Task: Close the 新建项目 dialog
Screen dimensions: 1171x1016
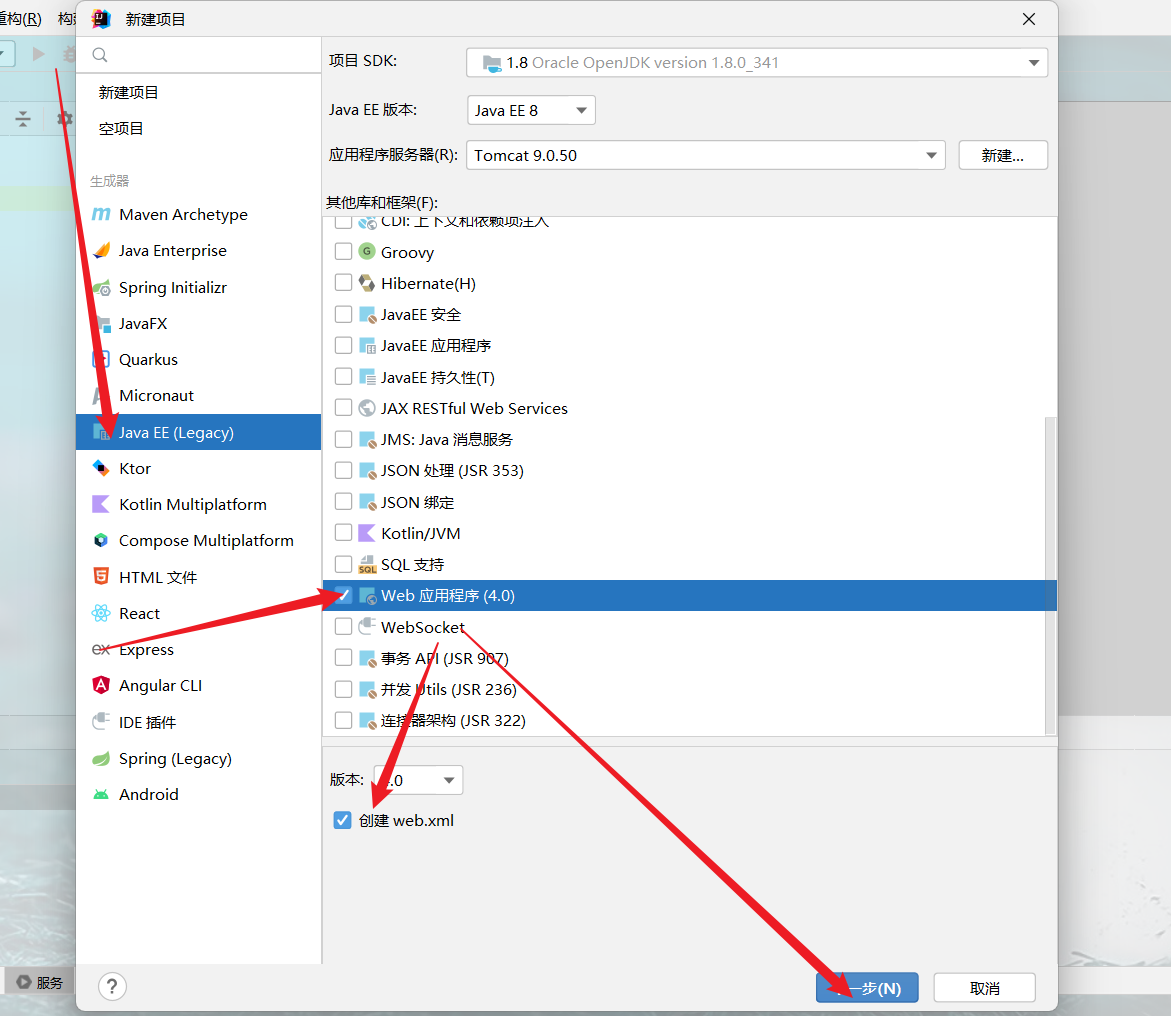Action: (1028, 19)
